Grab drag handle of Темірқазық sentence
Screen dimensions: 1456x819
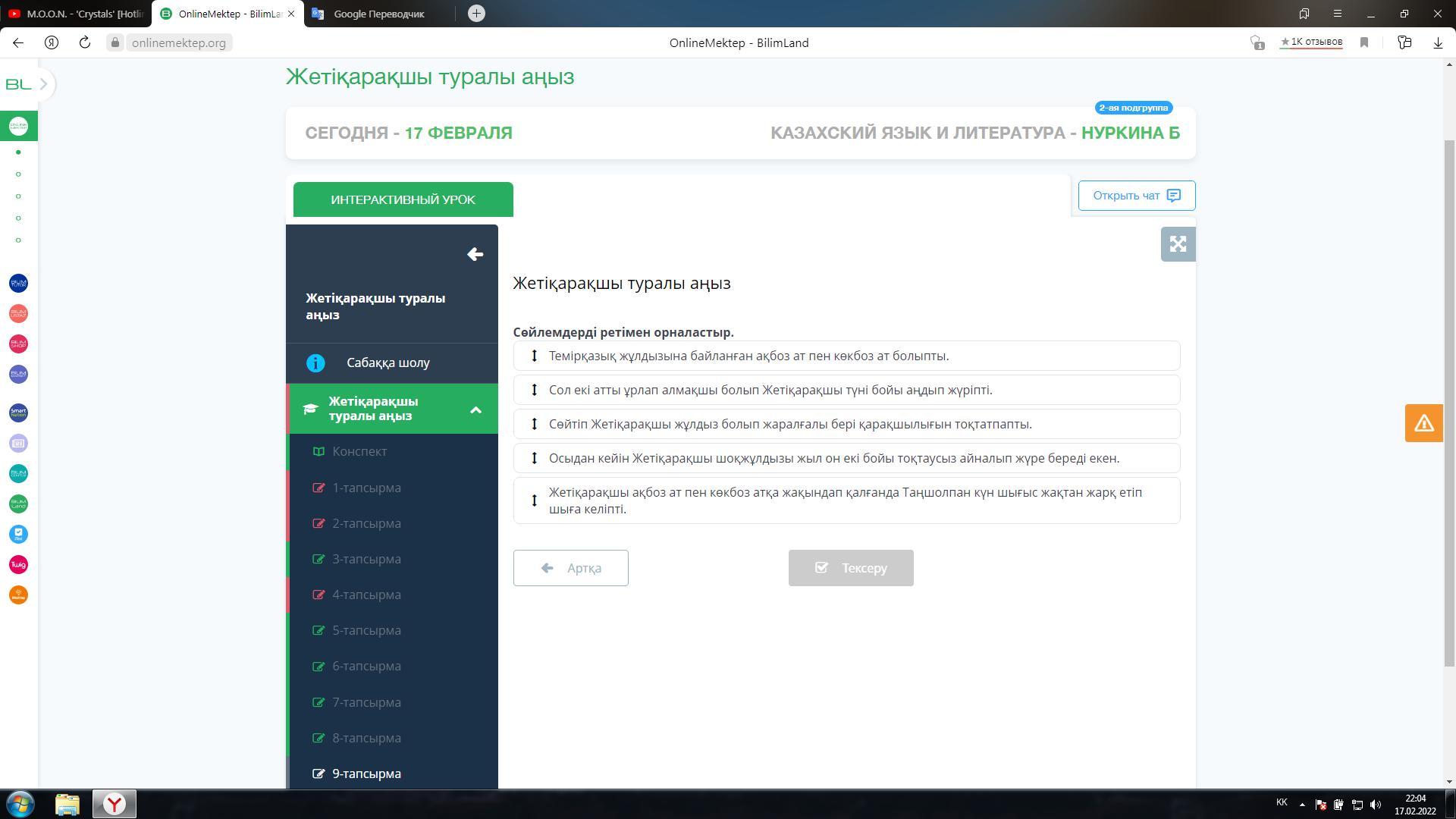click(x=534, y=356)
